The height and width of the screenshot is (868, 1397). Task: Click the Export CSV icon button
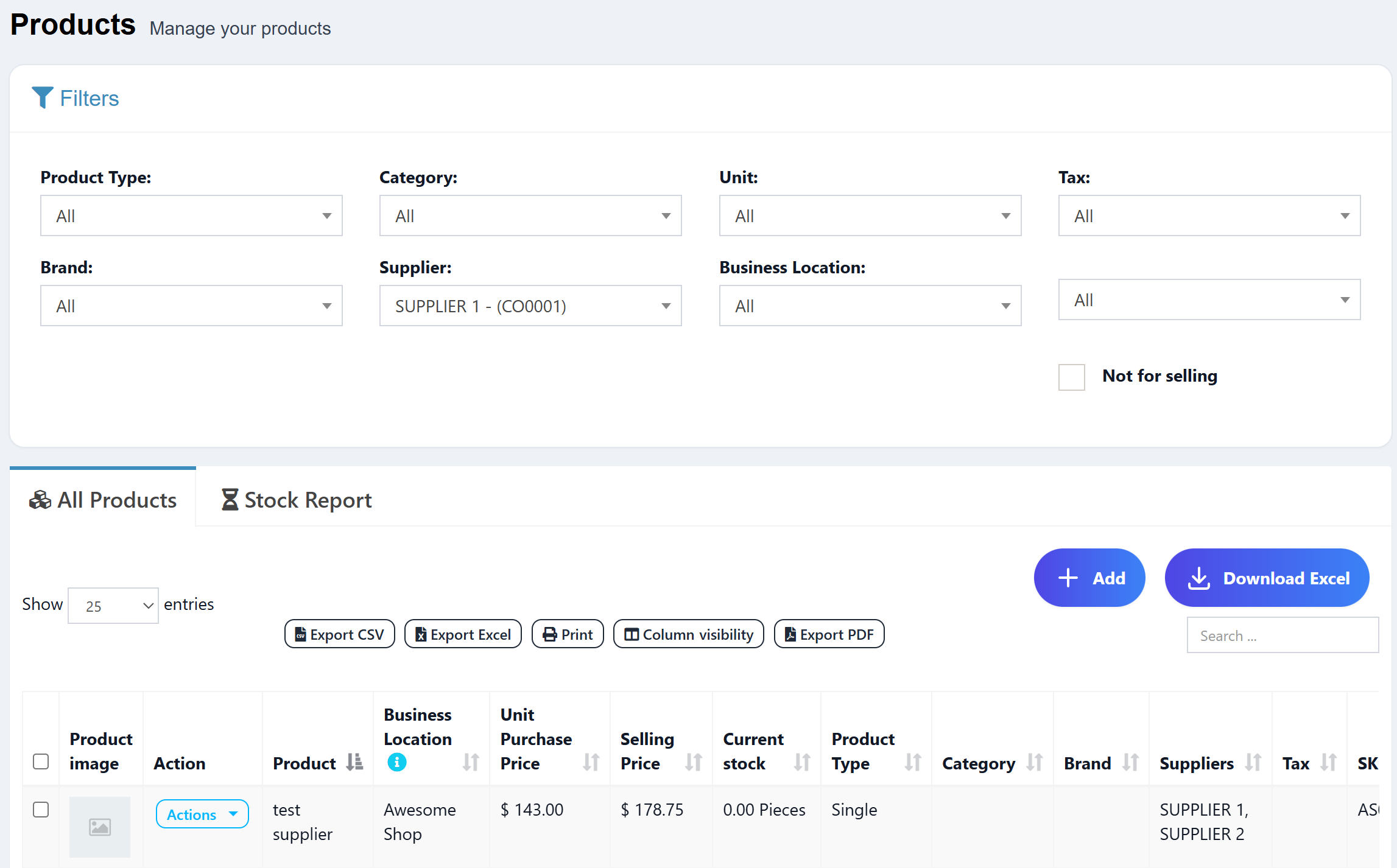300,634
